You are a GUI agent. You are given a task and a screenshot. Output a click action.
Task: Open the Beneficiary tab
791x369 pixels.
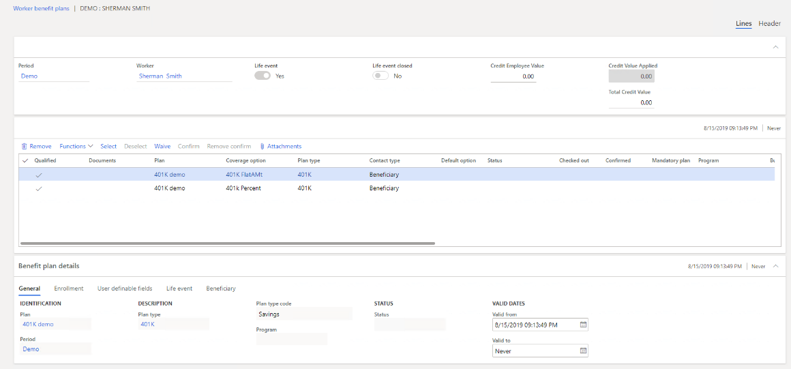[x=220, y=289]
